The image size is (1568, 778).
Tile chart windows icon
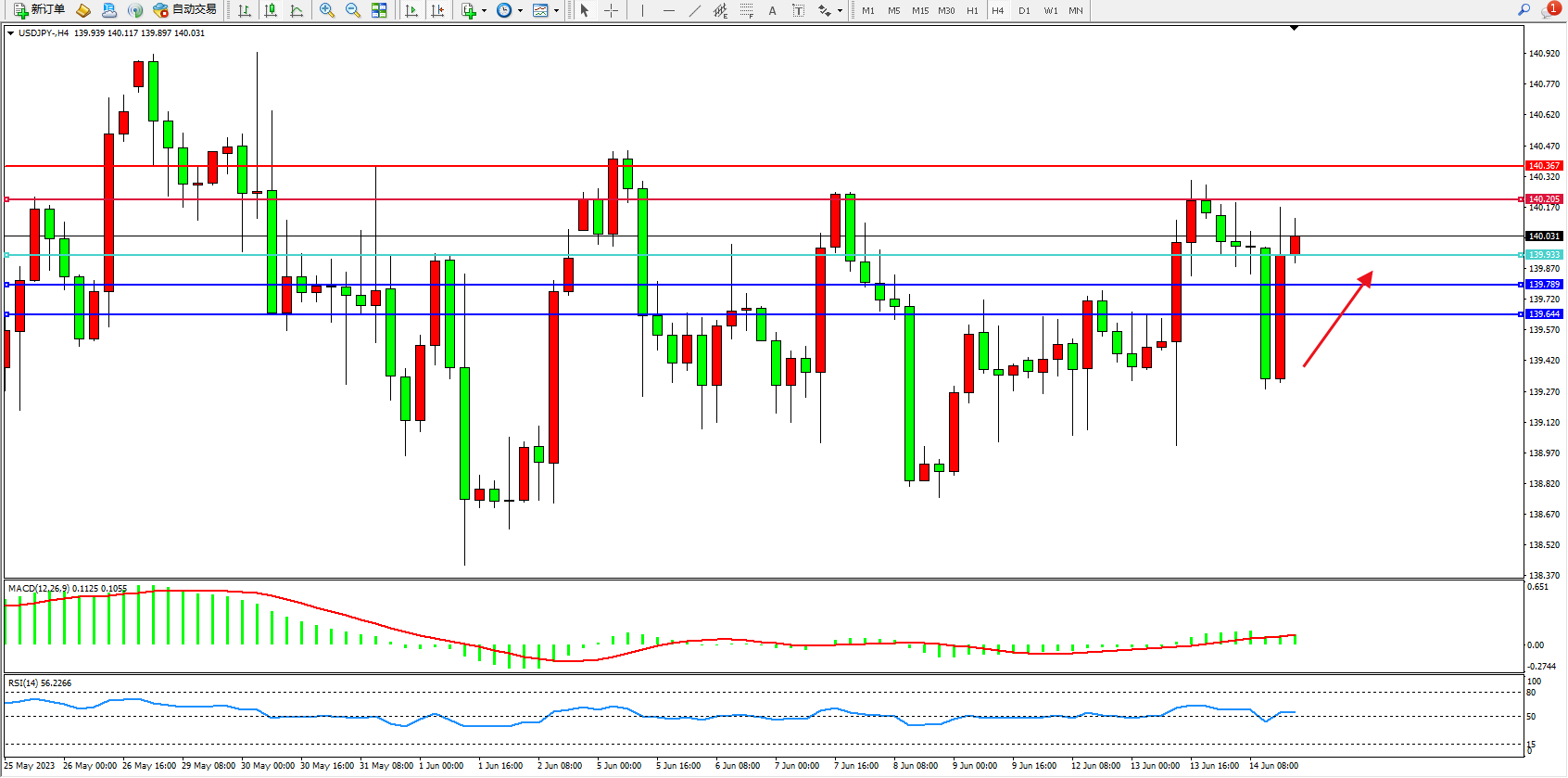(x=379, y=10)
